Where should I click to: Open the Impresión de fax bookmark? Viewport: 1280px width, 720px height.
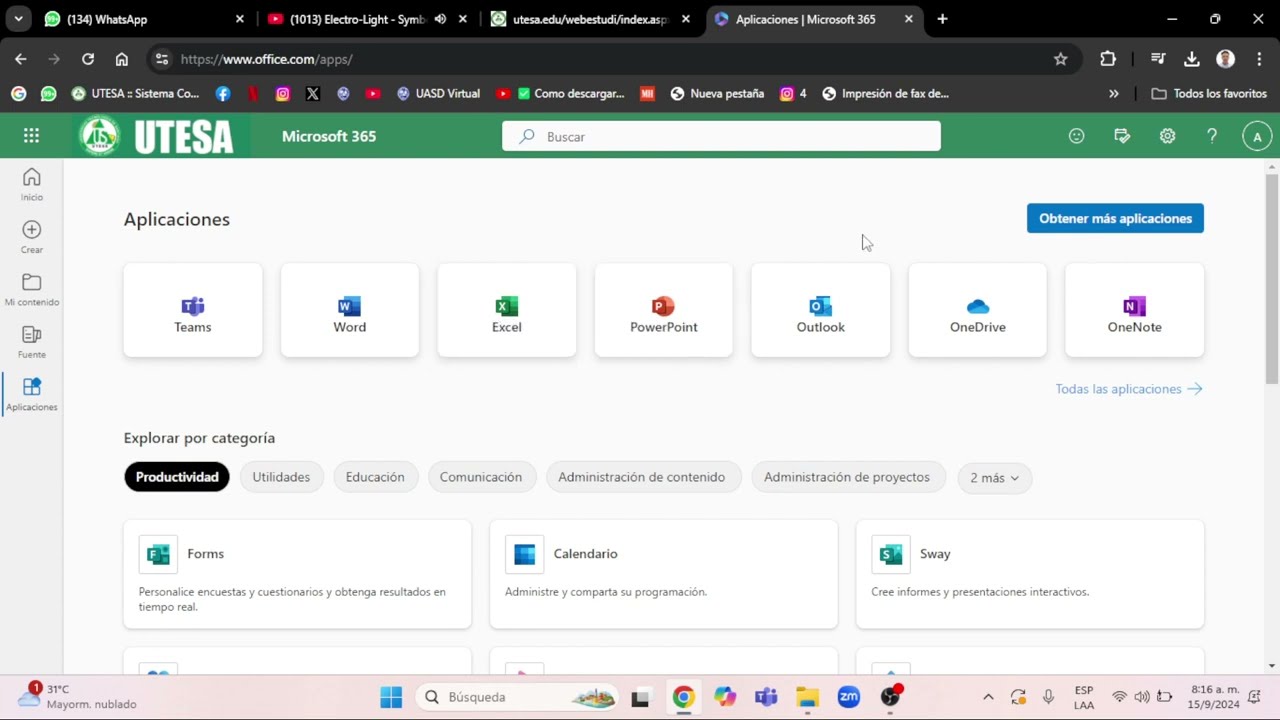(x=885, y=93)
